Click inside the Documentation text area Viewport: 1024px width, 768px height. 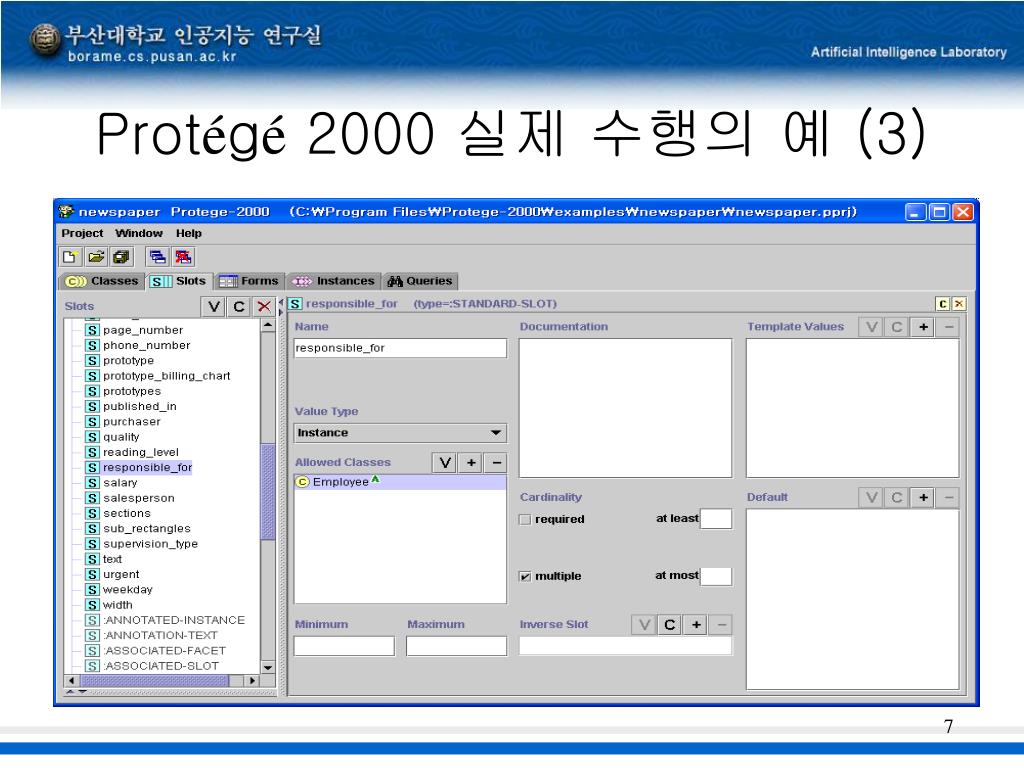[626, 408]
